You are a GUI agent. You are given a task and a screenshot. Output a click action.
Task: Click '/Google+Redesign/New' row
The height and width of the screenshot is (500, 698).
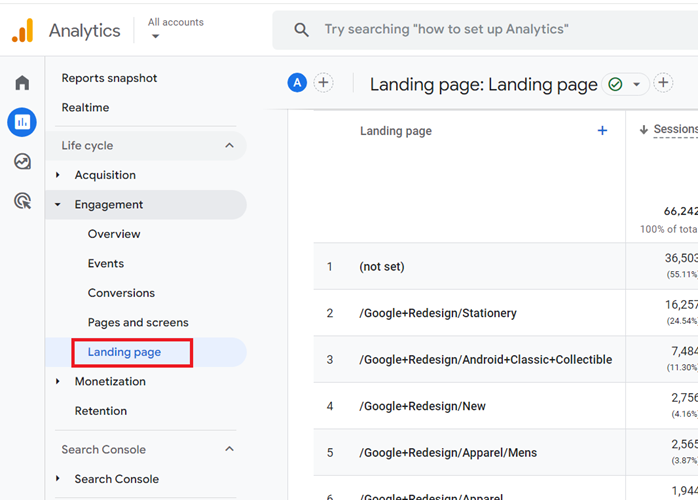click(x=505, y=406)
